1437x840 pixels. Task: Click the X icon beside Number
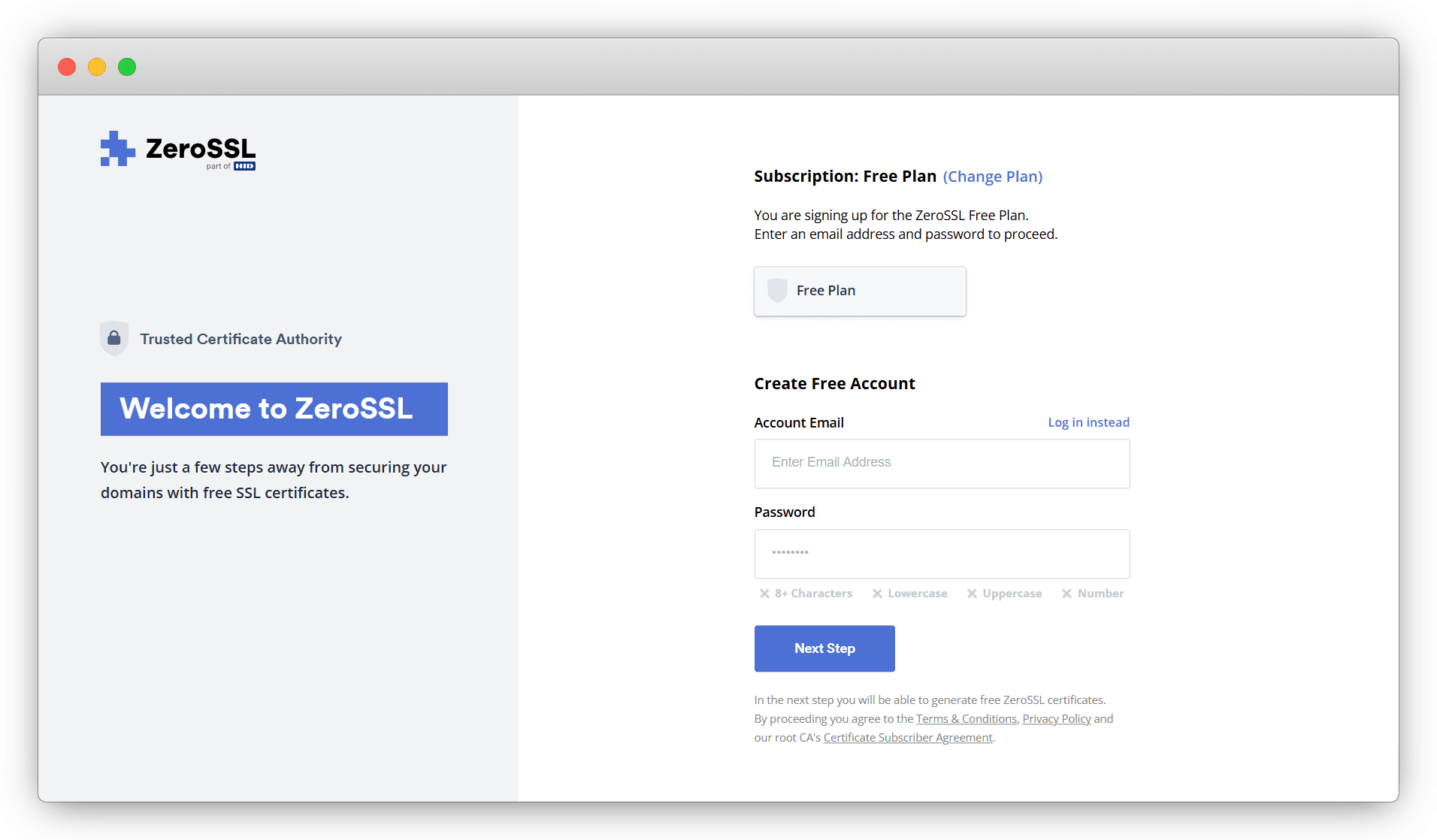tap(1066, 594)
